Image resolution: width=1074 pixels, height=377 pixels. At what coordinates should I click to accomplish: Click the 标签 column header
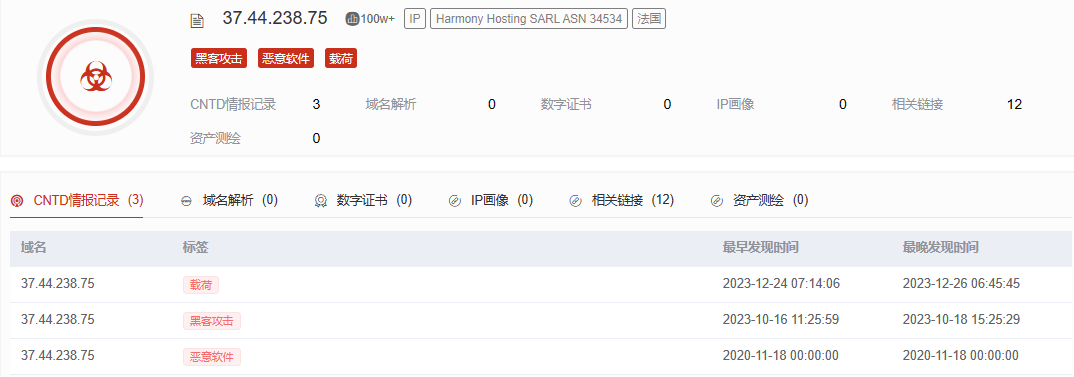tap(195, 247)
